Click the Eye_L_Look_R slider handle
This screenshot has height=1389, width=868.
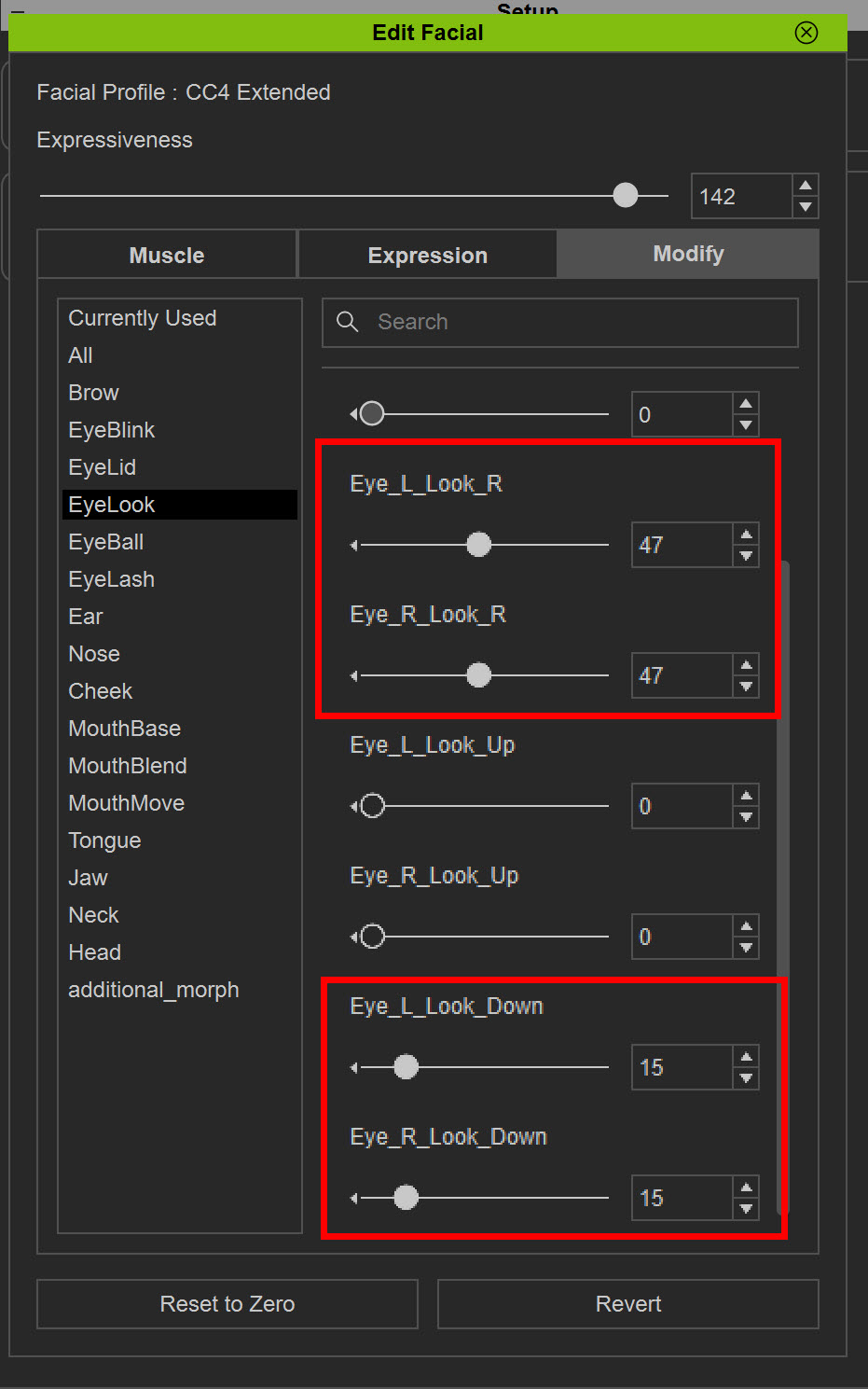click(478, 545)
